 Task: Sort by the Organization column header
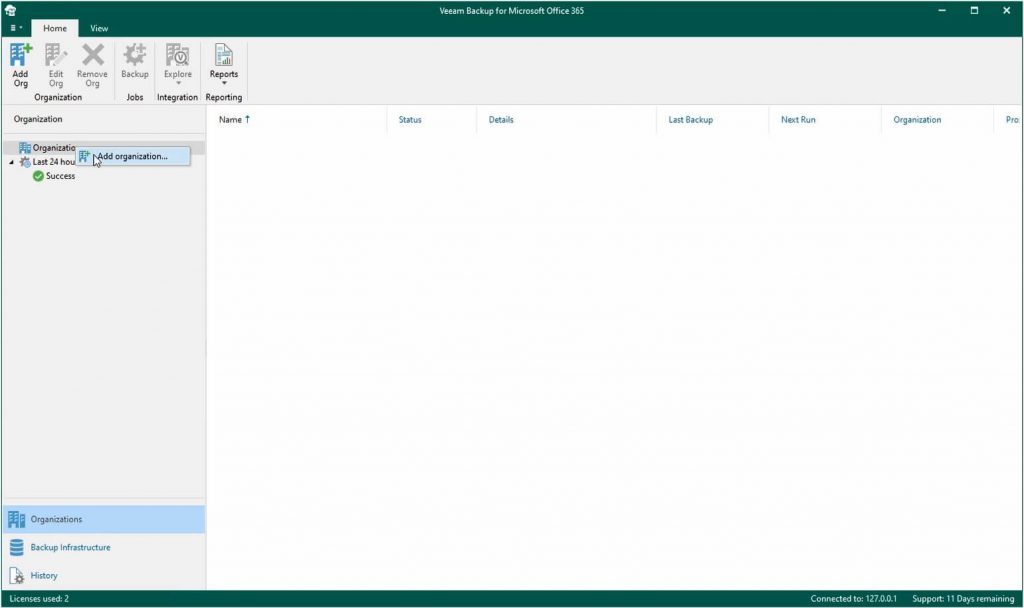[x=917, y=120]
